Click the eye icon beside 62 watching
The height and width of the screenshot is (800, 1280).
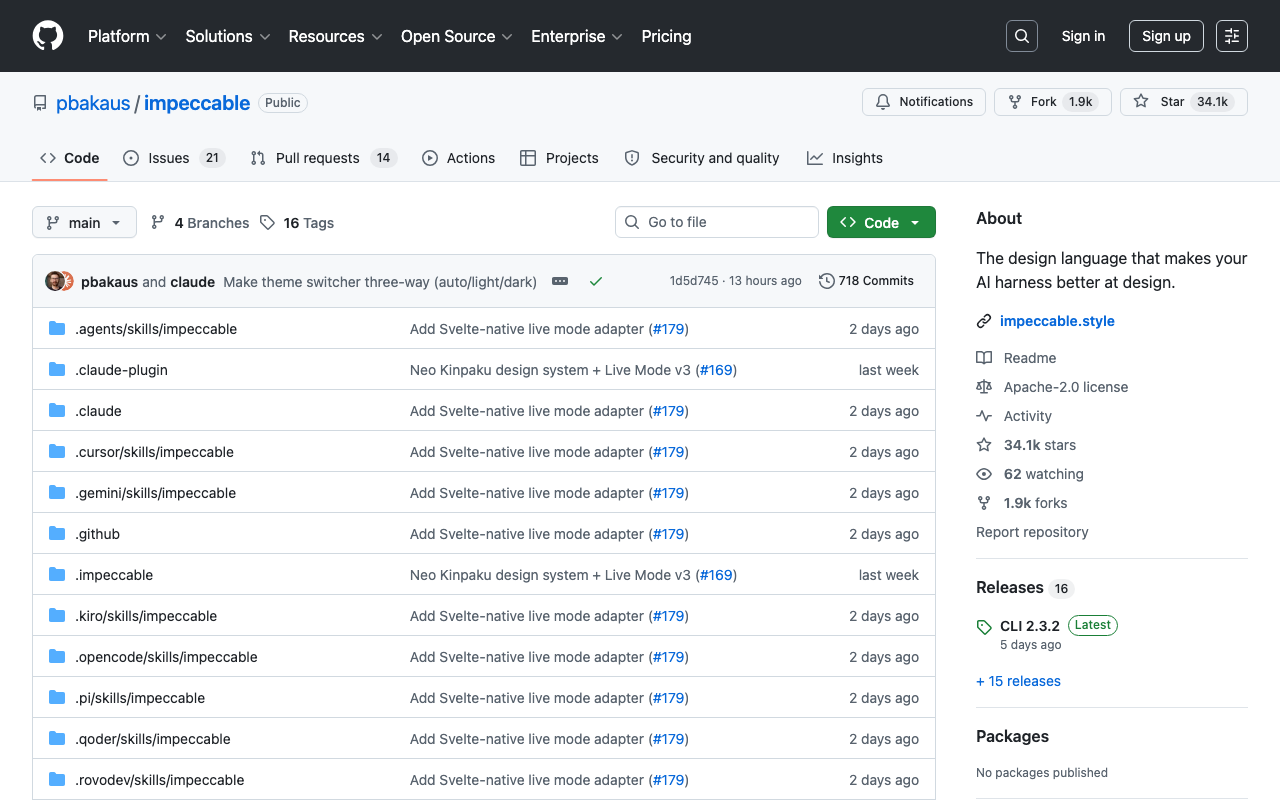[984, 474]
